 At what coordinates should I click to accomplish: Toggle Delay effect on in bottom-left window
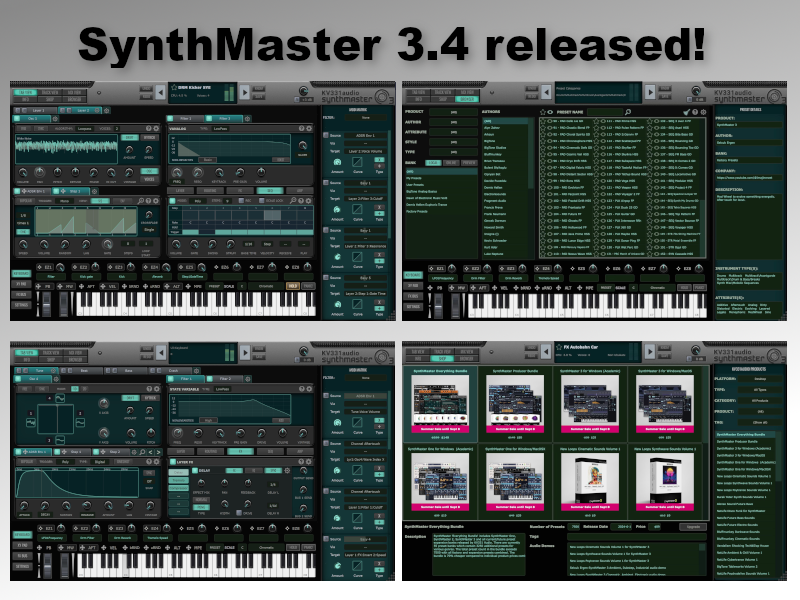[195, 470]
